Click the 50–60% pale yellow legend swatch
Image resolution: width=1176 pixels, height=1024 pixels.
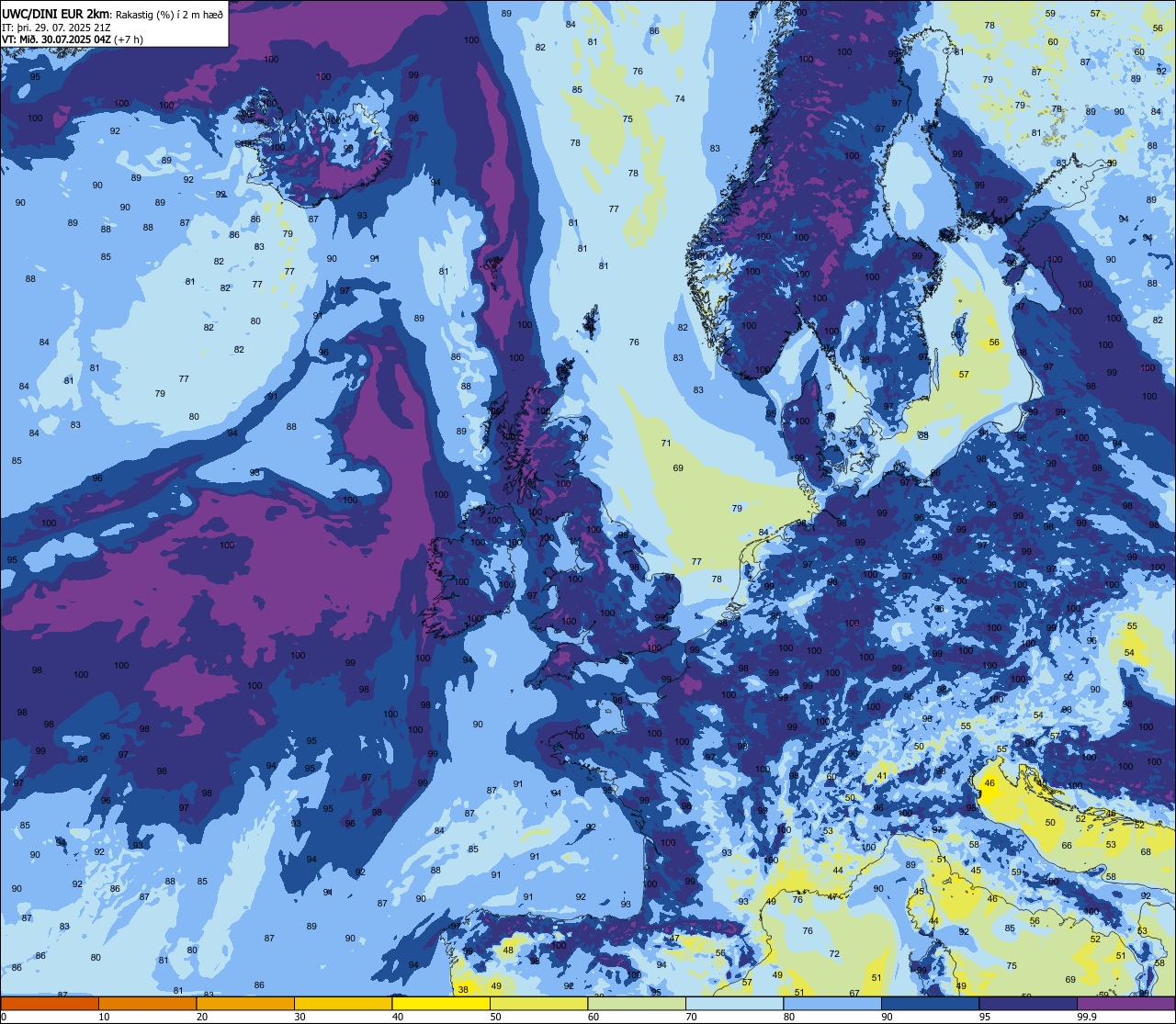[538, 1003]
